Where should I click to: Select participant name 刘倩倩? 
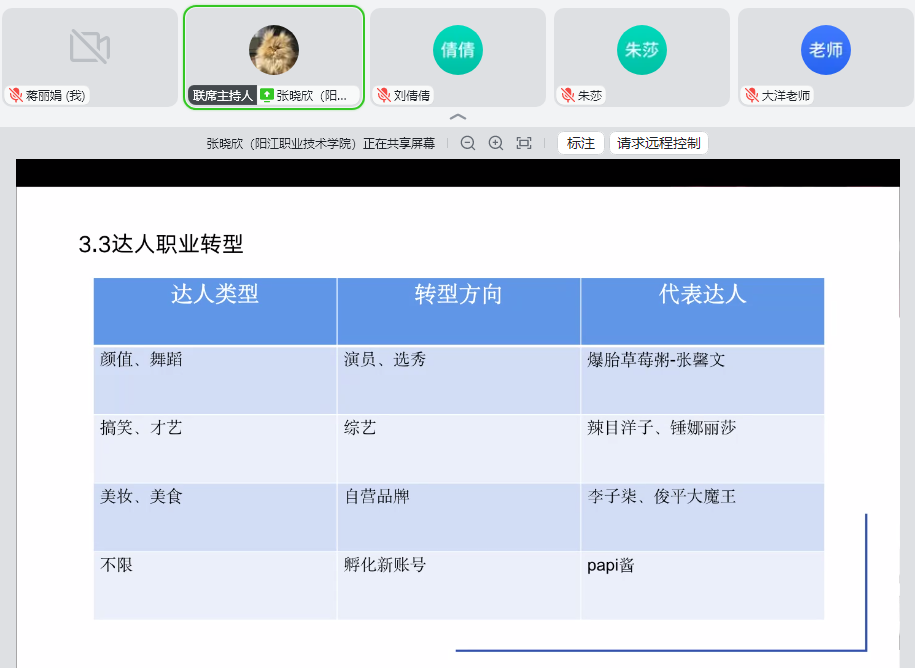click(412, 95)
